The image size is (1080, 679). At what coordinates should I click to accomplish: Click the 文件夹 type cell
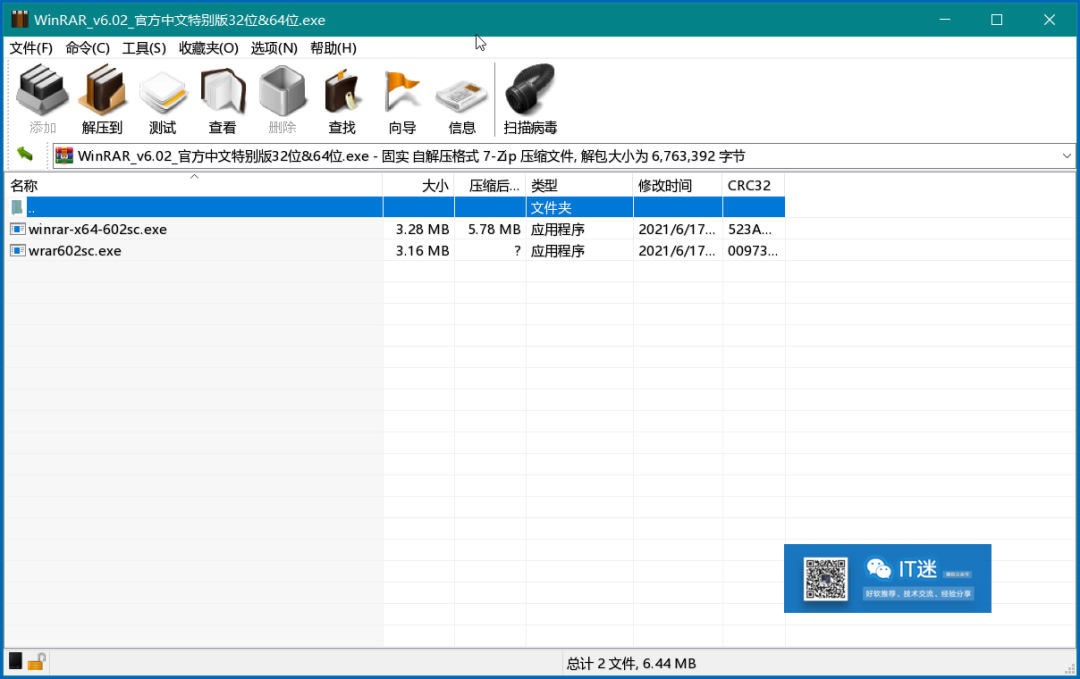tap(551, 207)
